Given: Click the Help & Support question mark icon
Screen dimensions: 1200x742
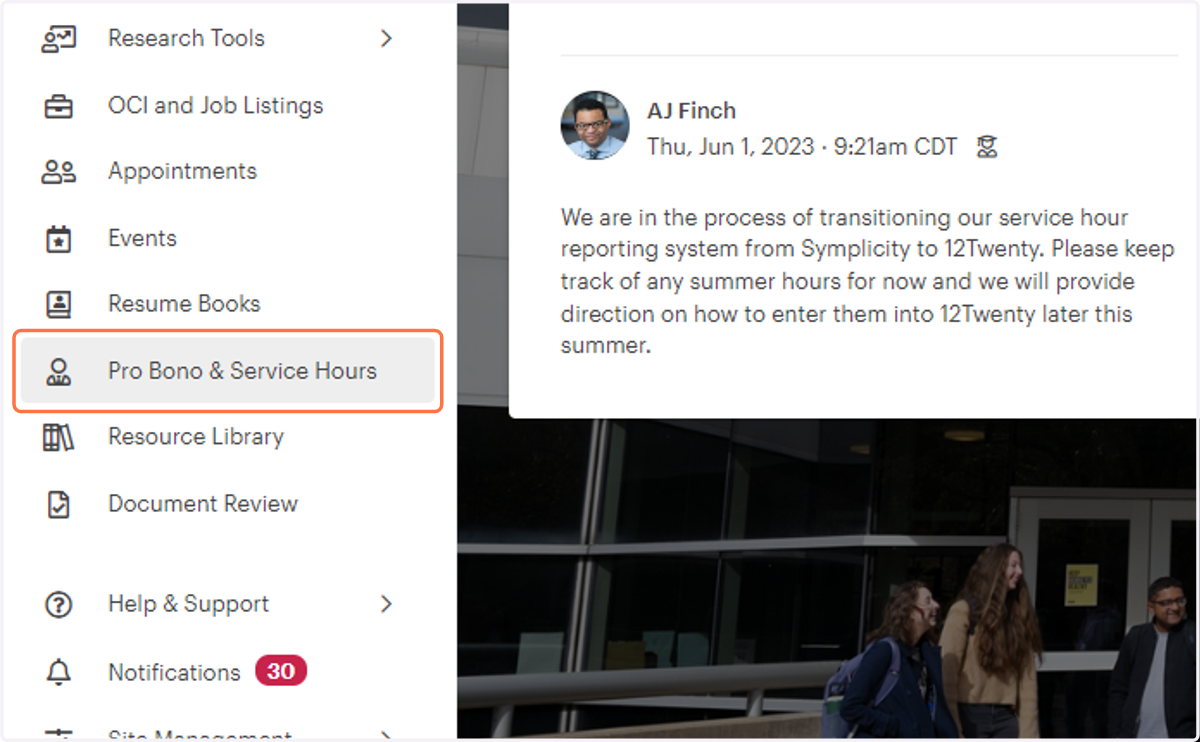Looking at the screenshot, I should 58,605.
